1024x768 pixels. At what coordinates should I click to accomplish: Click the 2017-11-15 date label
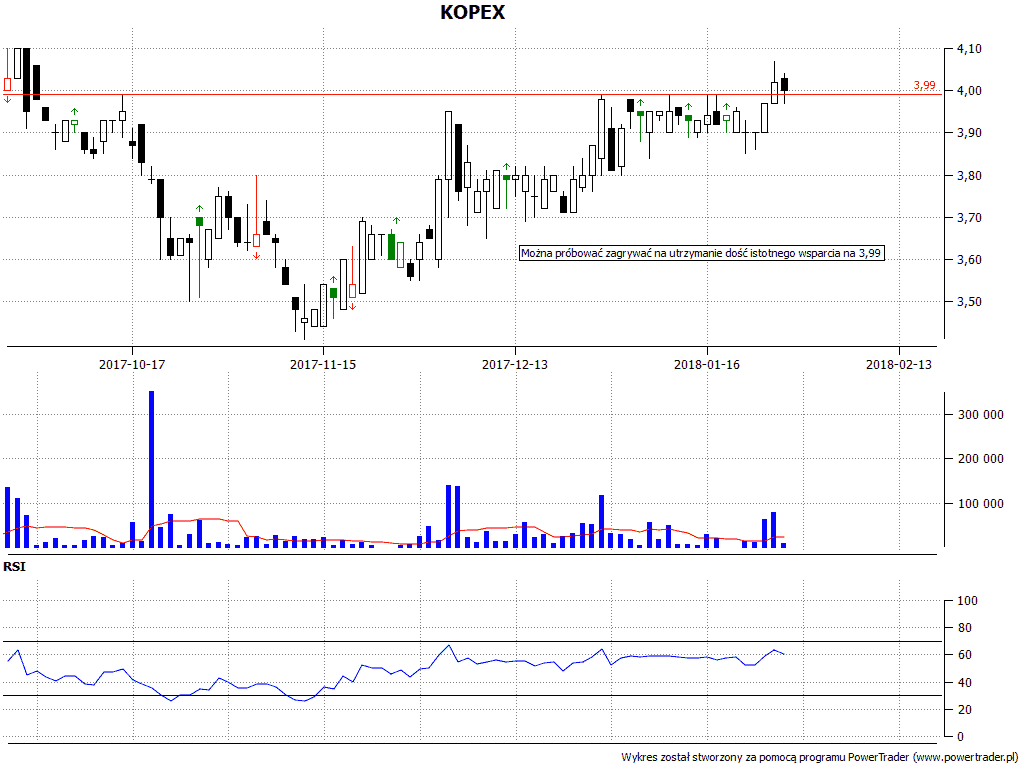pos(323,364)
